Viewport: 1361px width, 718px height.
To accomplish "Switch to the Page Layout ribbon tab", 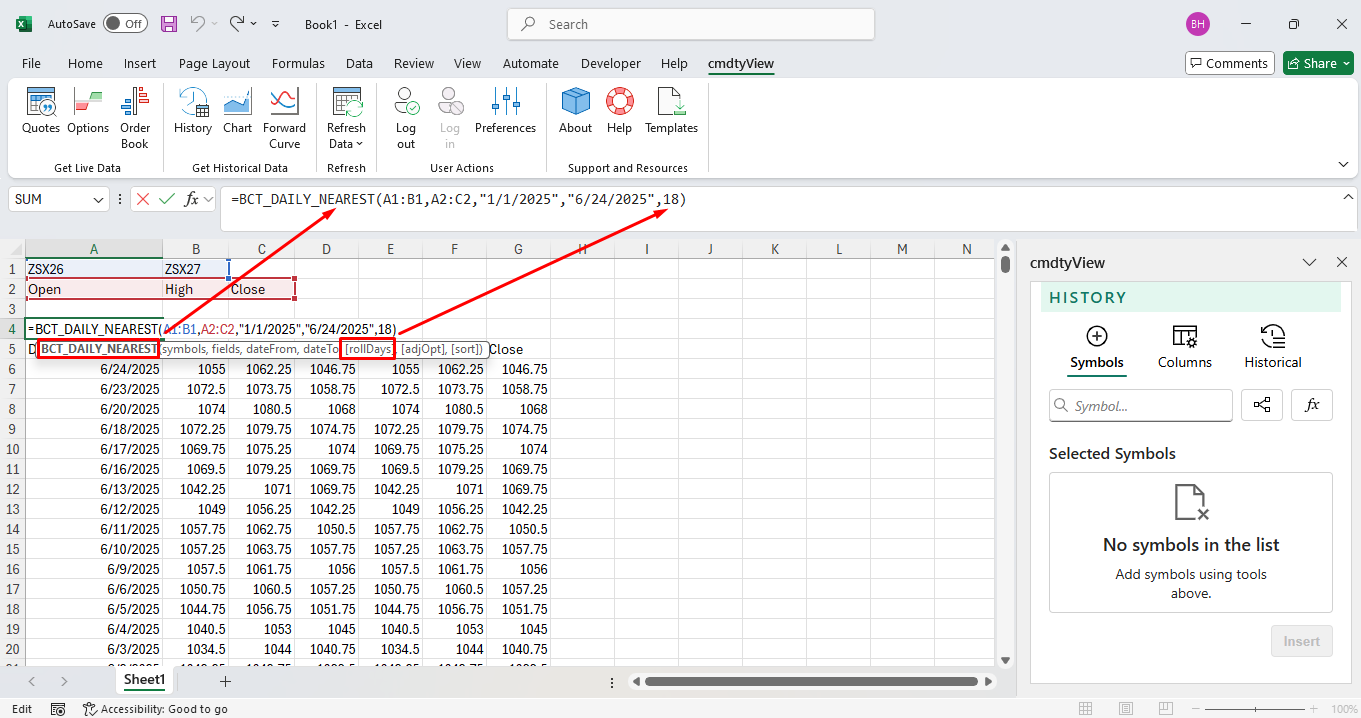I will 214,63.
